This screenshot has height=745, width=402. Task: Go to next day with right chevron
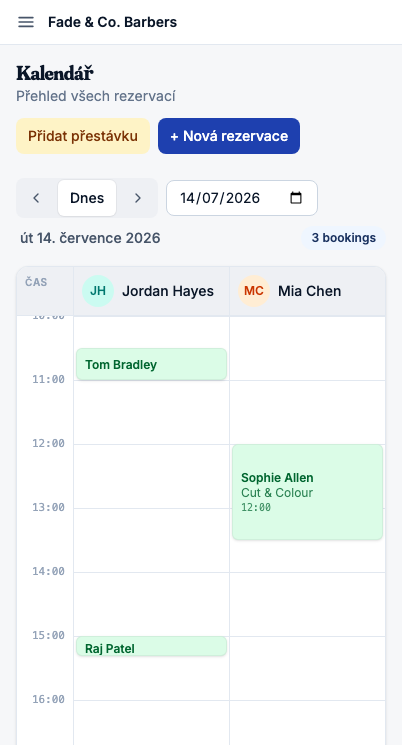click(x=137, y=198)
